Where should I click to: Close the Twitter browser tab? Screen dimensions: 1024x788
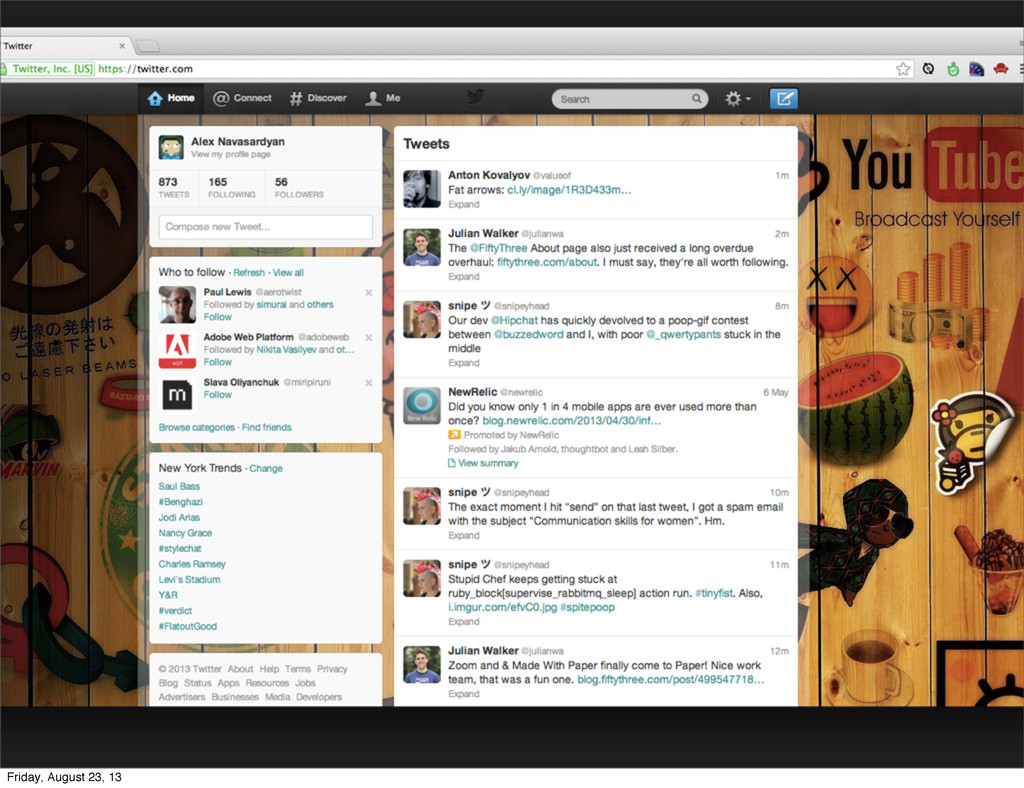click(x=121, y=46)
